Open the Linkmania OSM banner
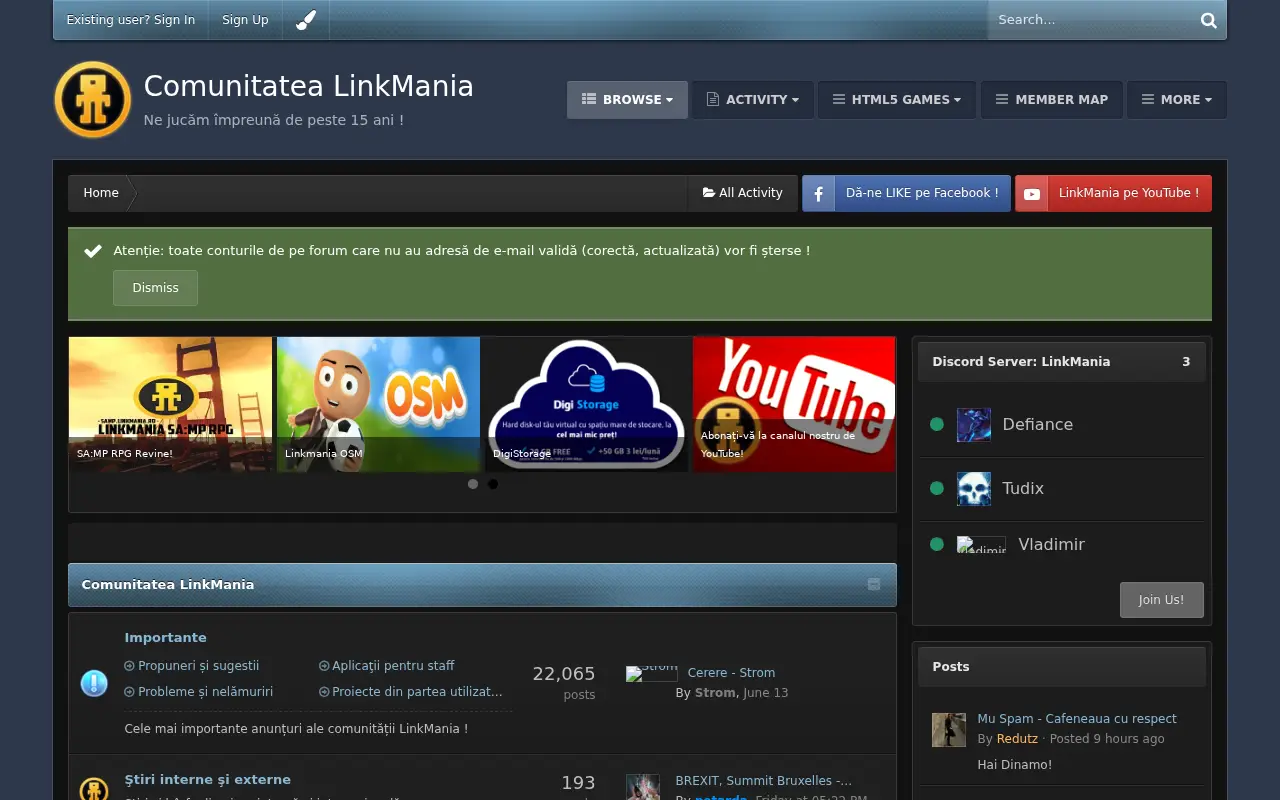Screen dimensions: 1280x800 pyautogui.click(x=378, y=404)
